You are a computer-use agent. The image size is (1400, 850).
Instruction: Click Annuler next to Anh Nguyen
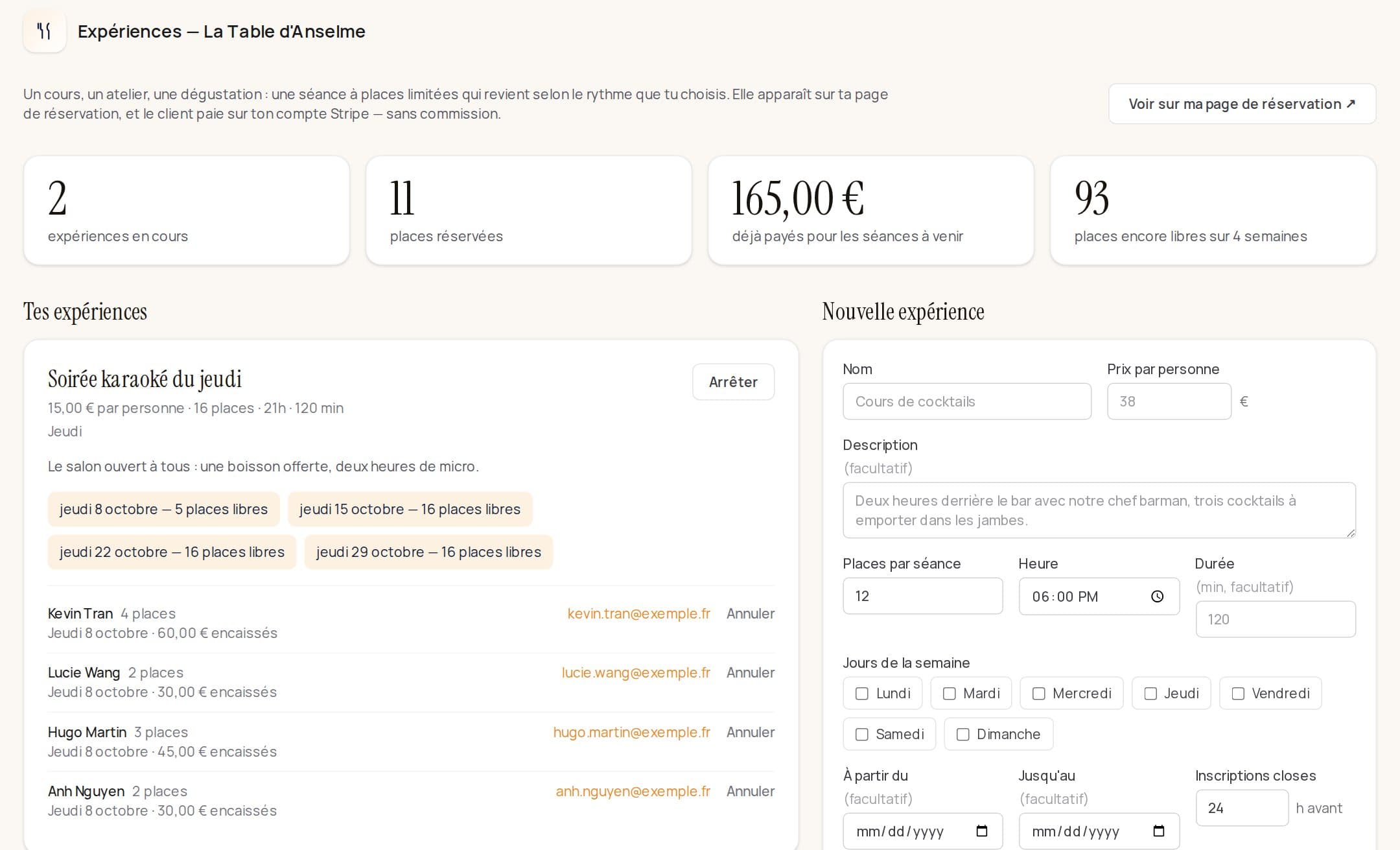point(751,791)
